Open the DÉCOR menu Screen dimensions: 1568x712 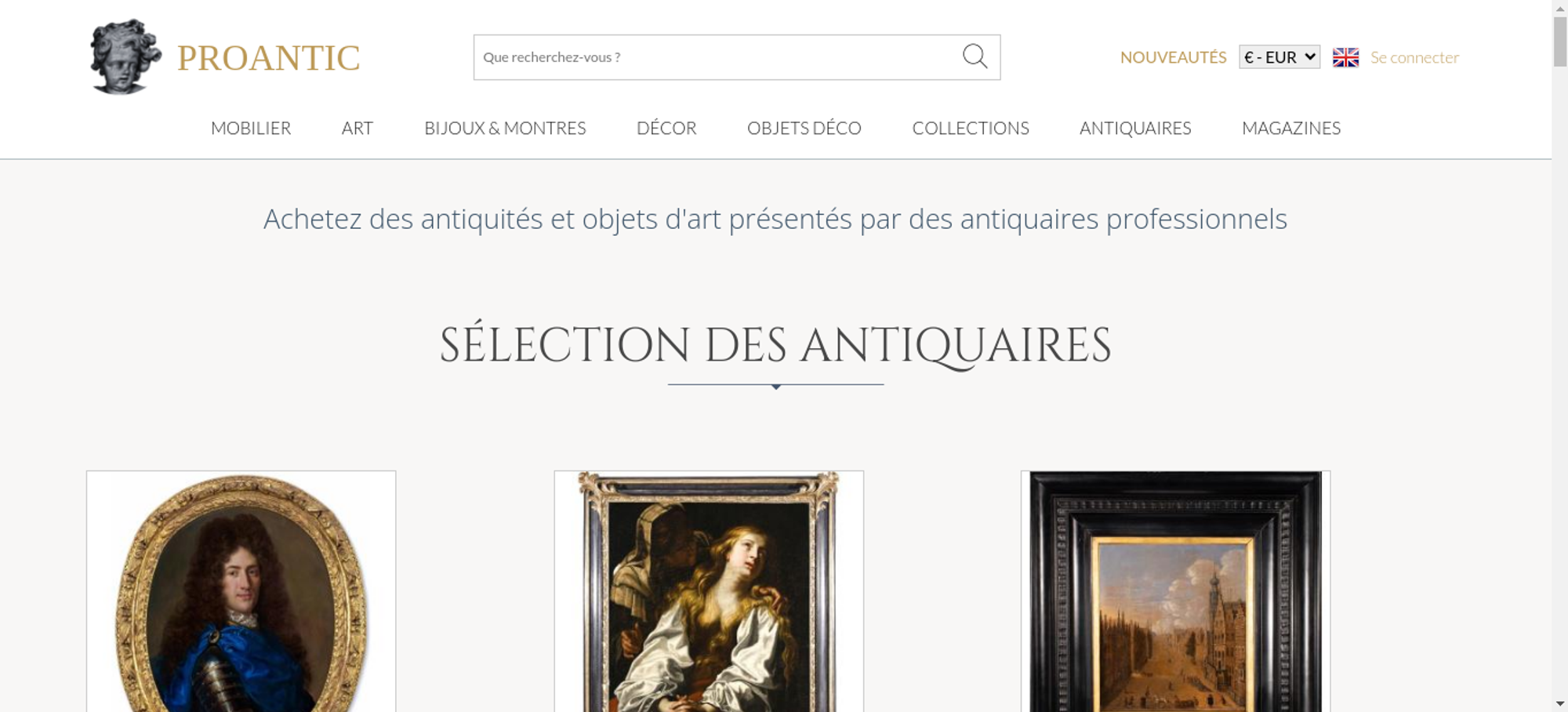point(666,128)
